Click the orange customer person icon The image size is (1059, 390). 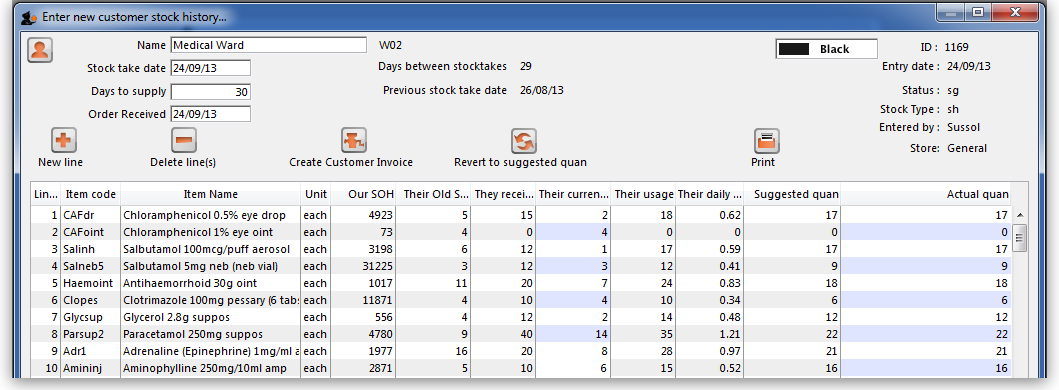(x=40, y=51)
